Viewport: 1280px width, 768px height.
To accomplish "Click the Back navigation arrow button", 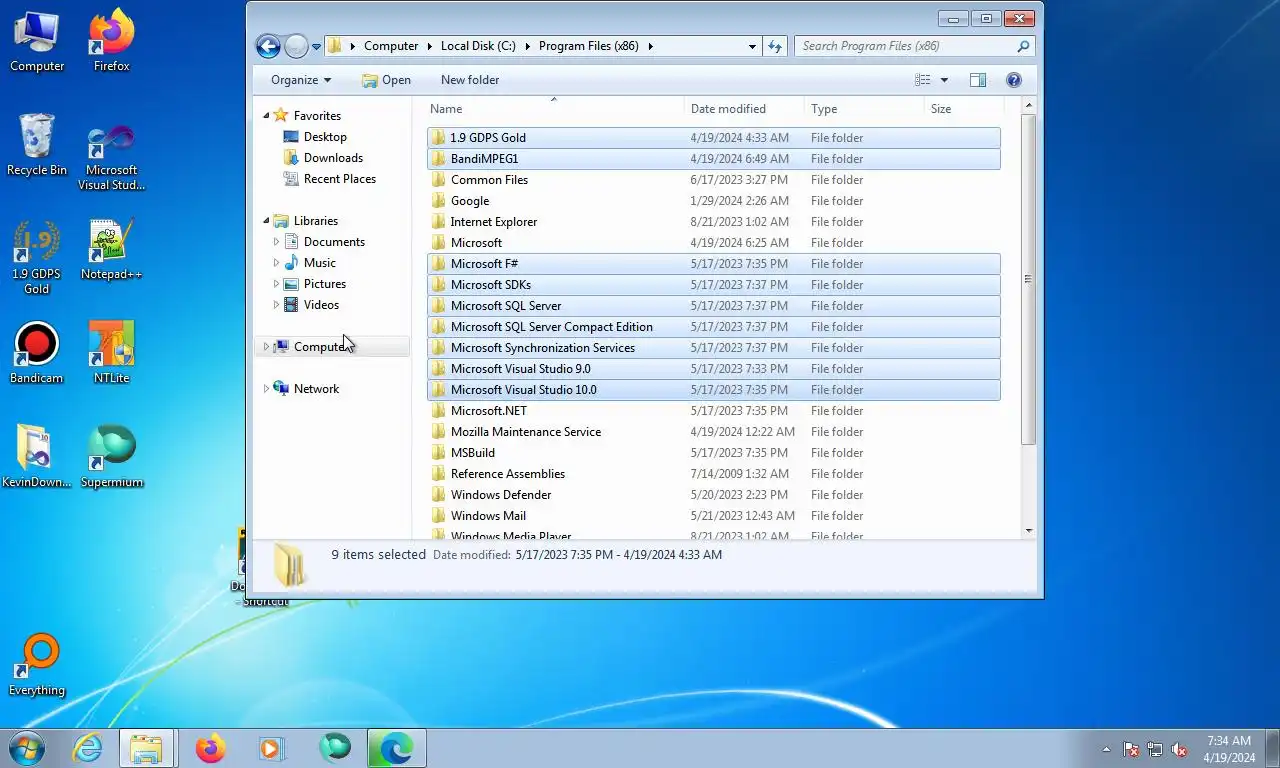I will (x=268, y=46).
